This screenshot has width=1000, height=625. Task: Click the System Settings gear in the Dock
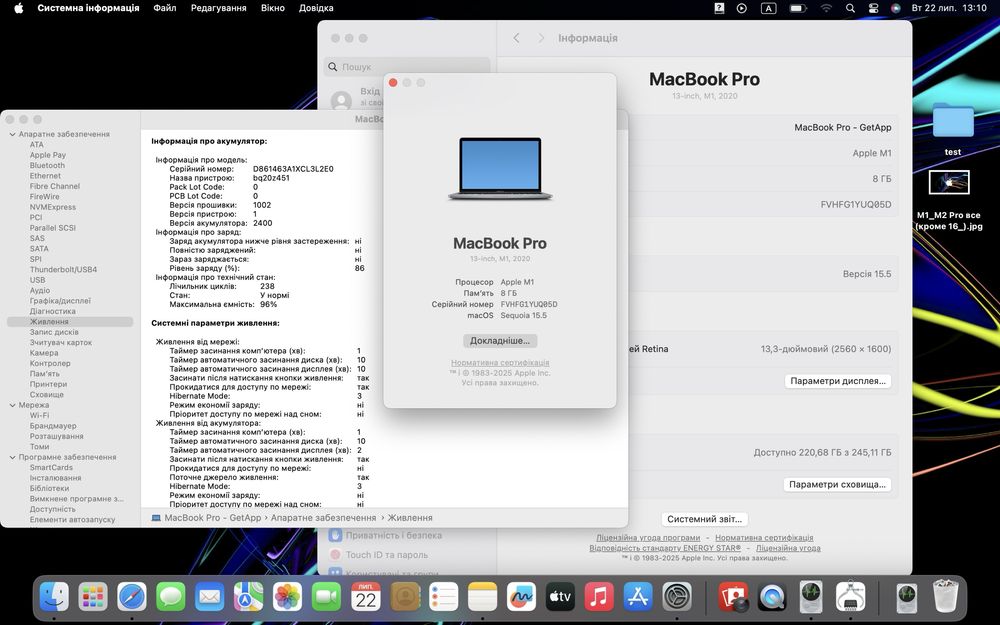click(x=677, y=598)
